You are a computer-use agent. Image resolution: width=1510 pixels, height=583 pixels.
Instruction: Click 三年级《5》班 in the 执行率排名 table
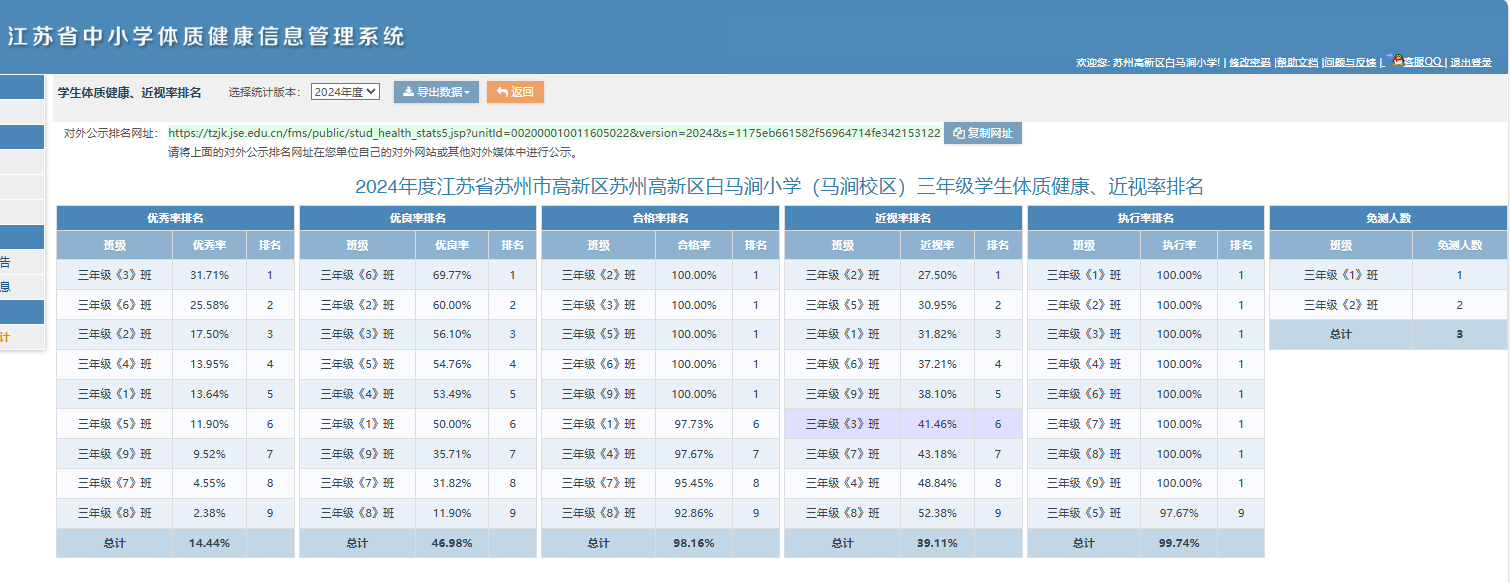pos(1084,513)
